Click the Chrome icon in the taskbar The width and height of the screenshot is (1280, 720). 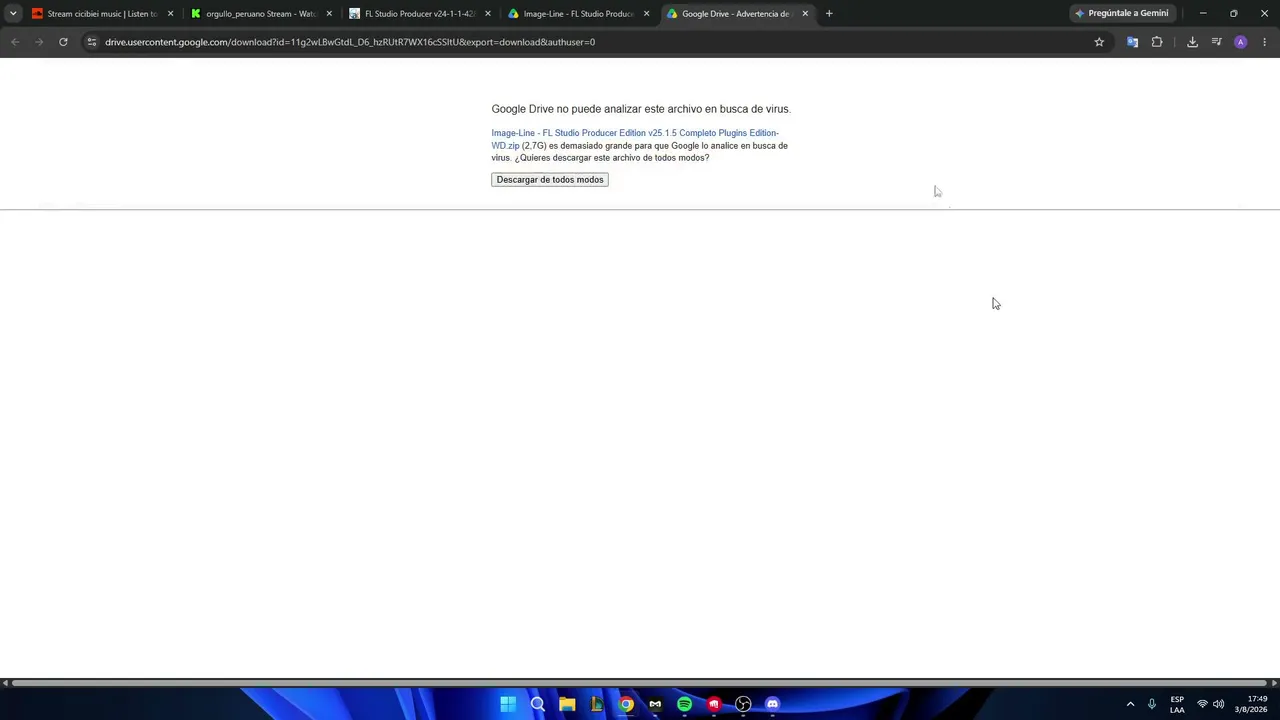pos(626,704)
